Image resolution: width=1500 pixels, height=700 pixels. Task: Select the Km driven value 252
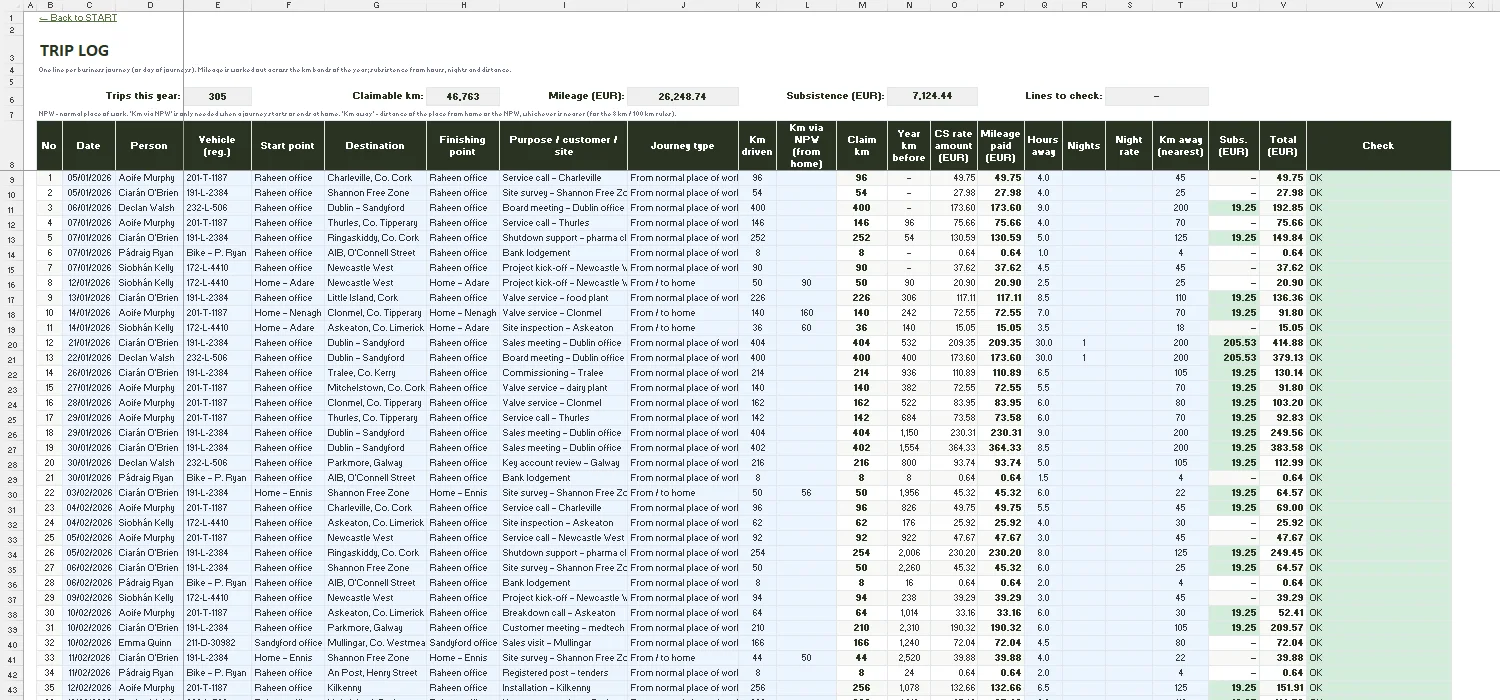tap(757, 238)
